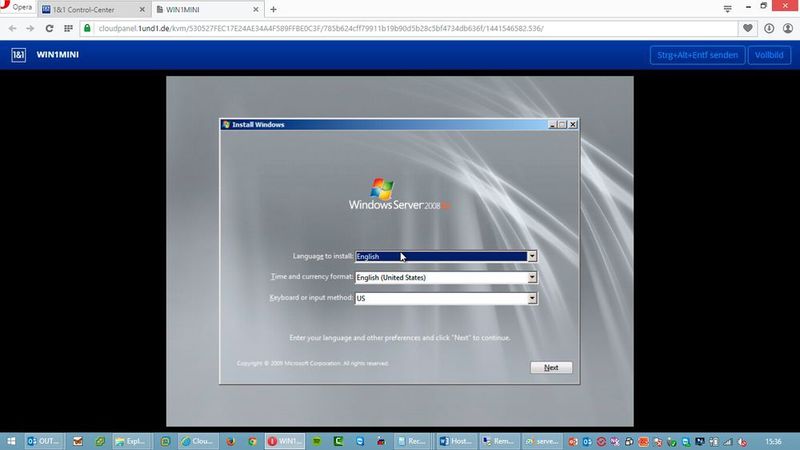
Task: Open Internet Explorer Clou... taskbar button
Action: [198, 441]
